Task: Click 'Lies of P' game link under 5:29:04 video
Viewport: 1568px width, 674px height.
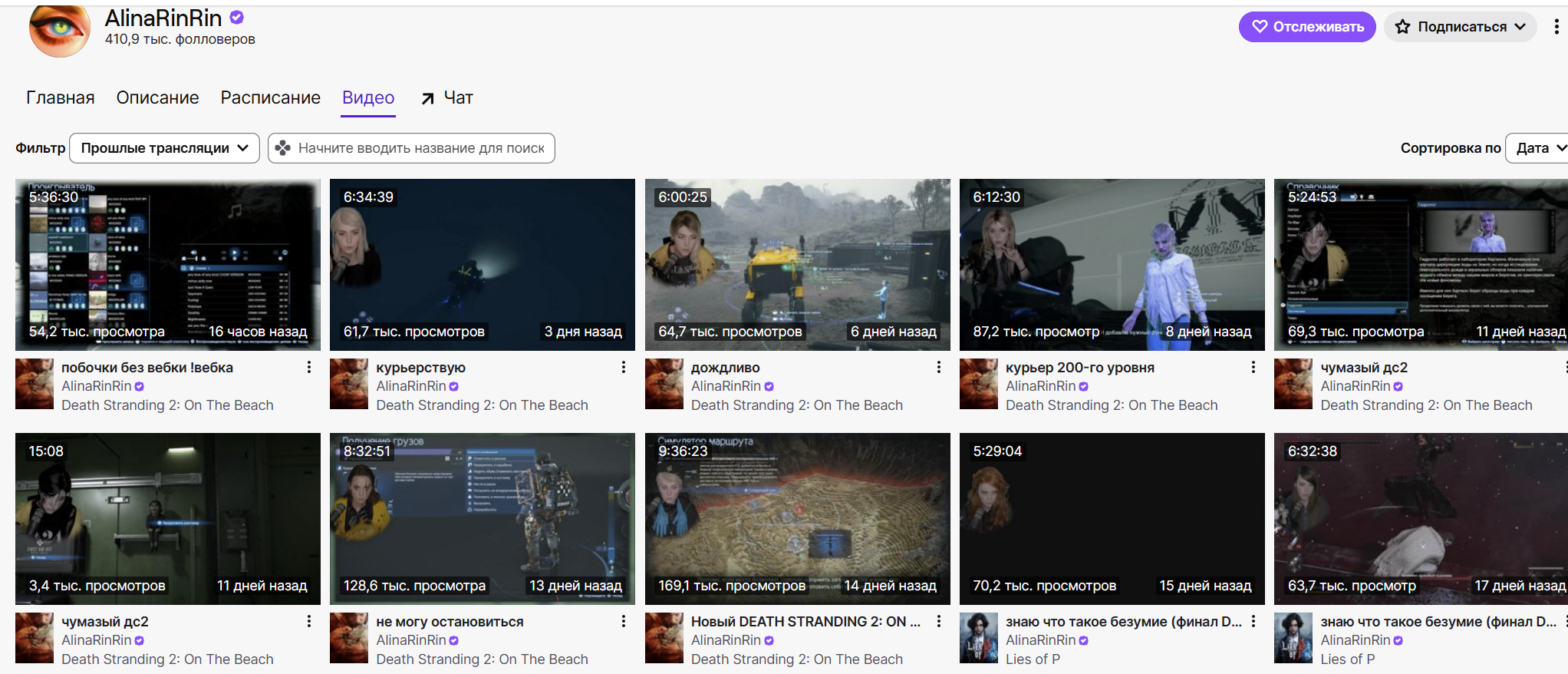Action: (x=1033, y=659)
